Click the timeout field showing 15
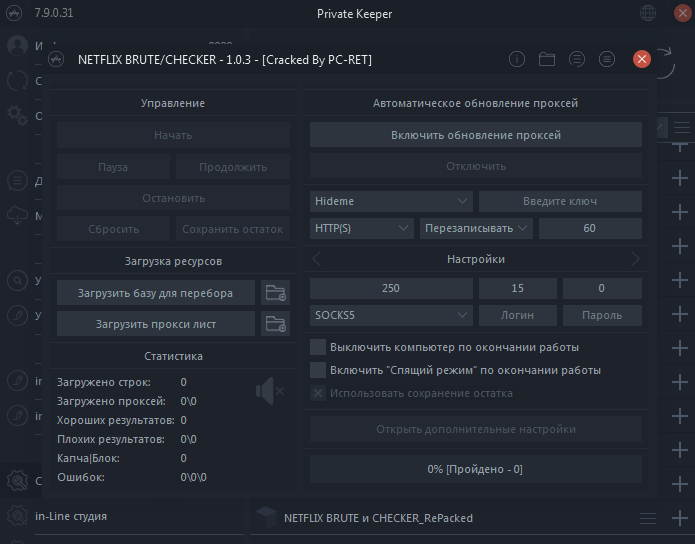Screen dimensions: 695x544 pos(518,288)
